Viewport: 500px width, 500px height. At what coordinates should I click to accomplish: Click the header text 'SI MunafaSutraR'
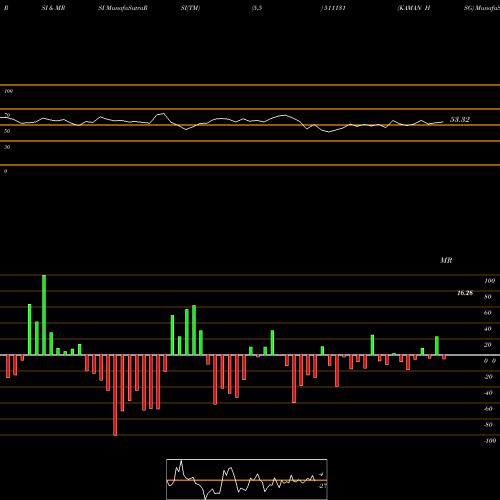123,8
